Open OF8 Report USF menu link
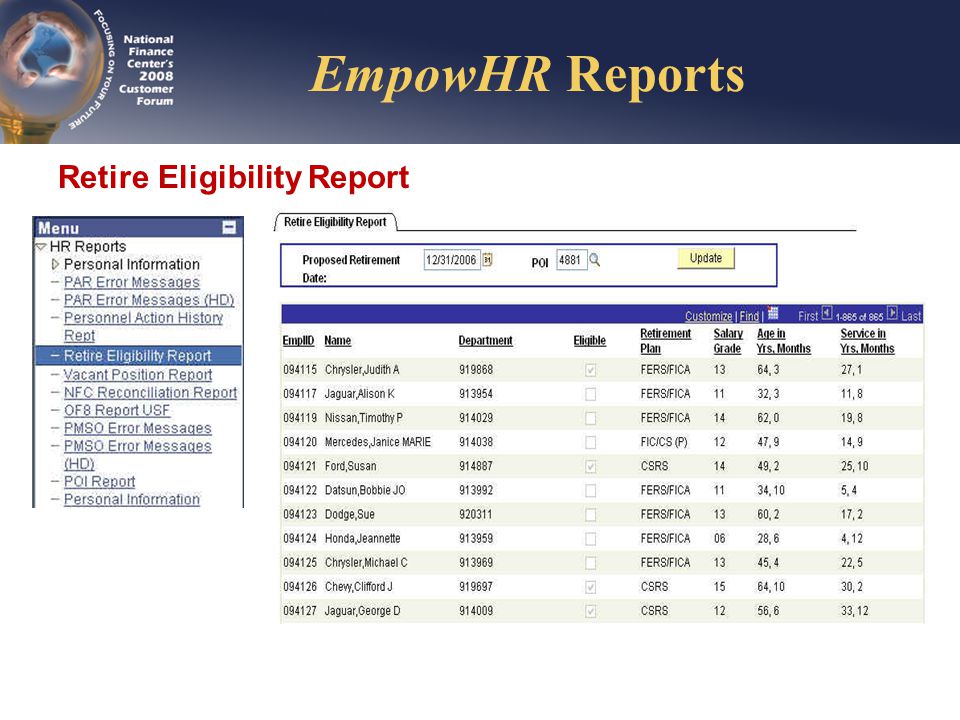This screenshot has height=720, width=960. click(117, 410)
